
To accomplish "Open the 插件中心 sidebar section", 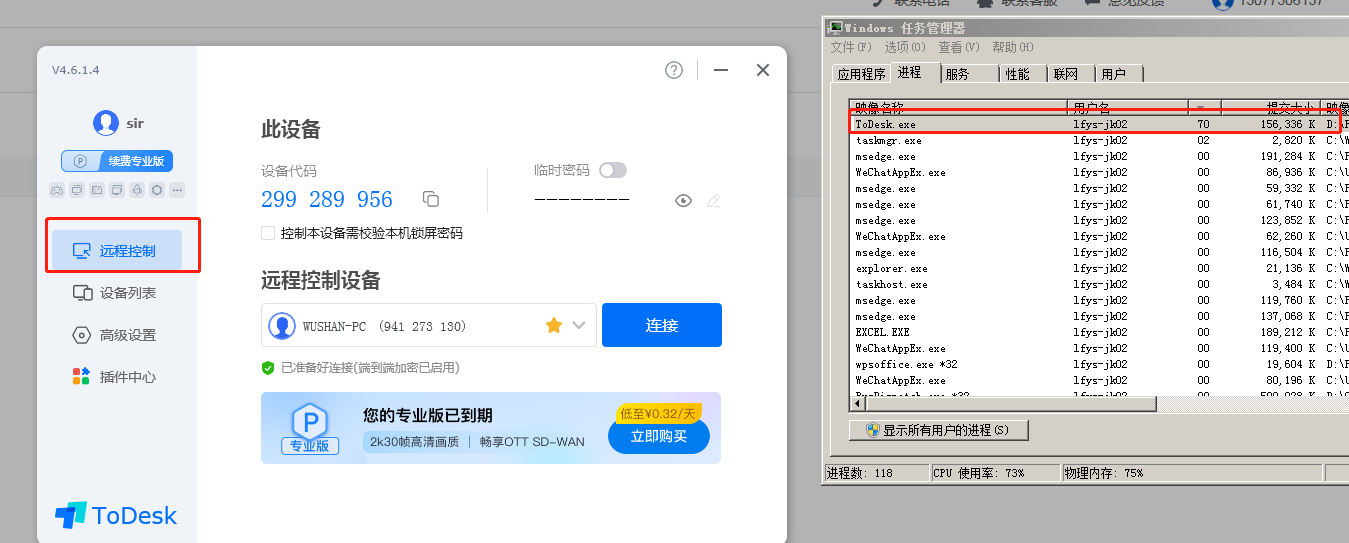I will pyautogui.click(x=117, y=377).
